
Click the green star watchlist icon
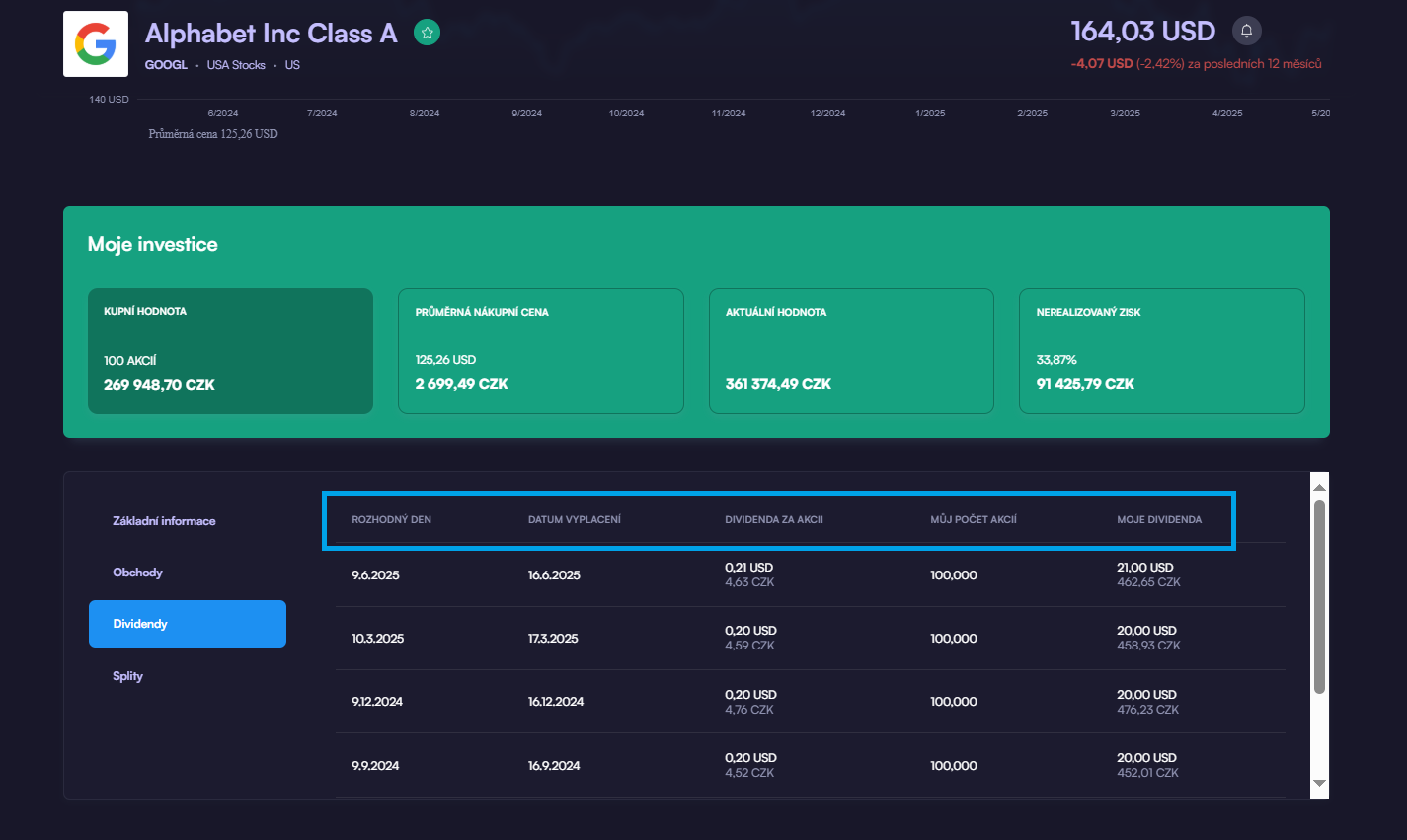pos(427,33)
